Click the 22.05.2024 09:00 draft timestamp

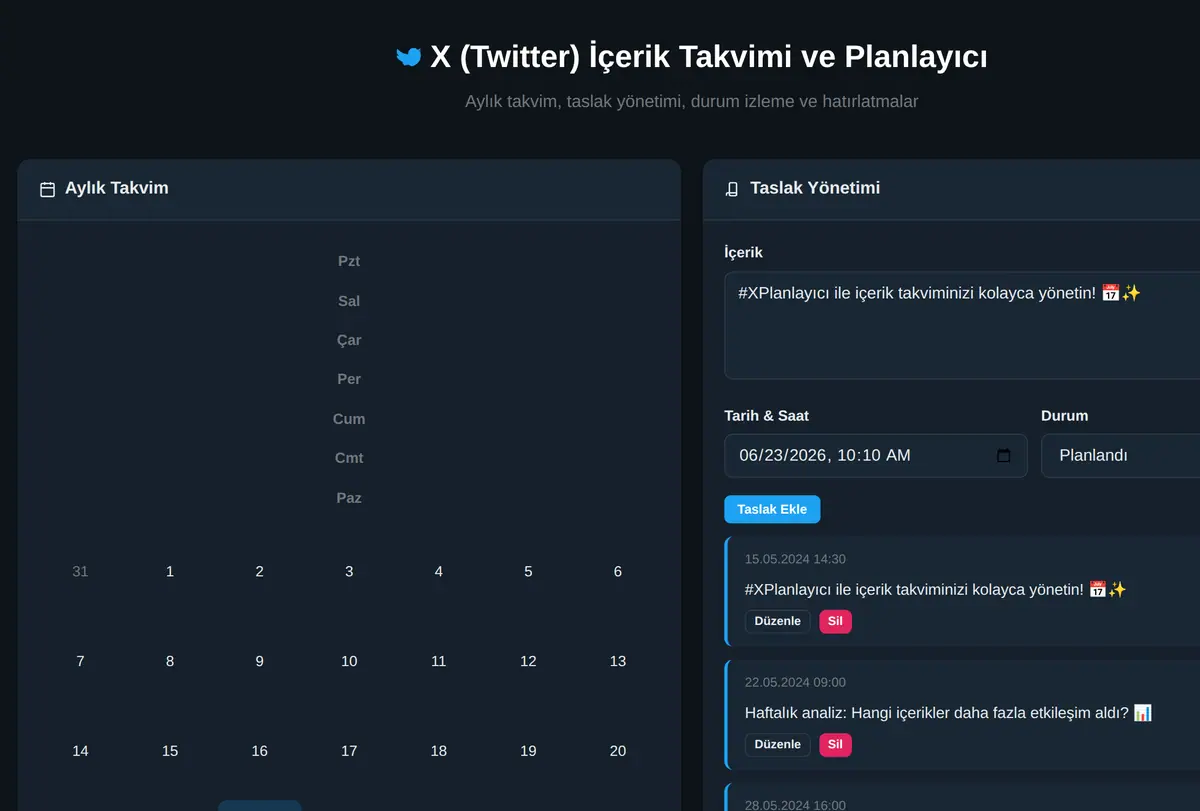pyautogui.click(x=795, y=682)
